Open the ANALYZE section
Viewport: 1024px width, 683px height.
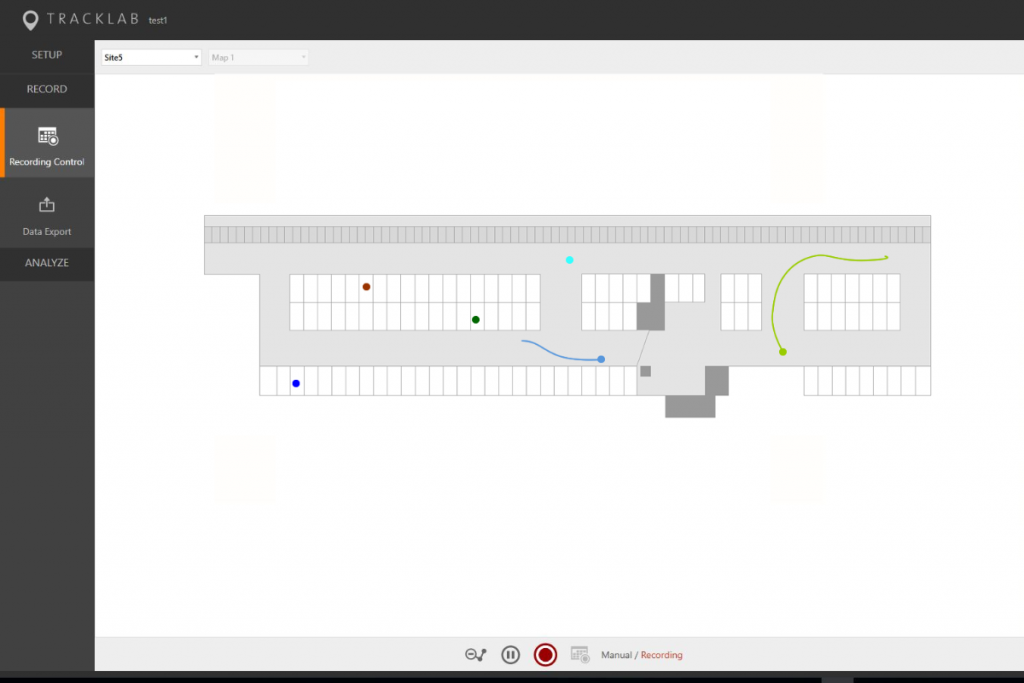pos(47,263)
